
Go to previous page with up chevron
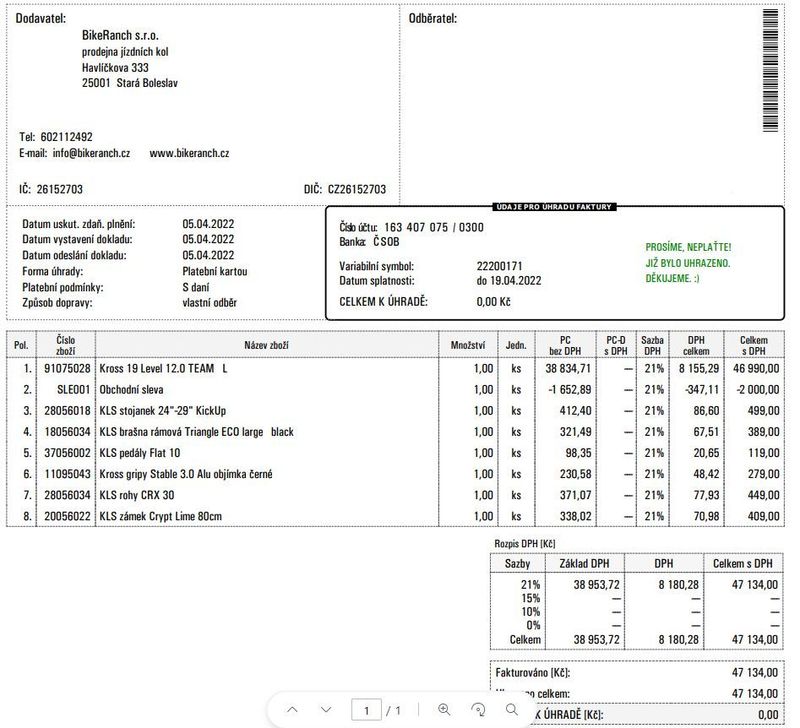click(292, 710)
